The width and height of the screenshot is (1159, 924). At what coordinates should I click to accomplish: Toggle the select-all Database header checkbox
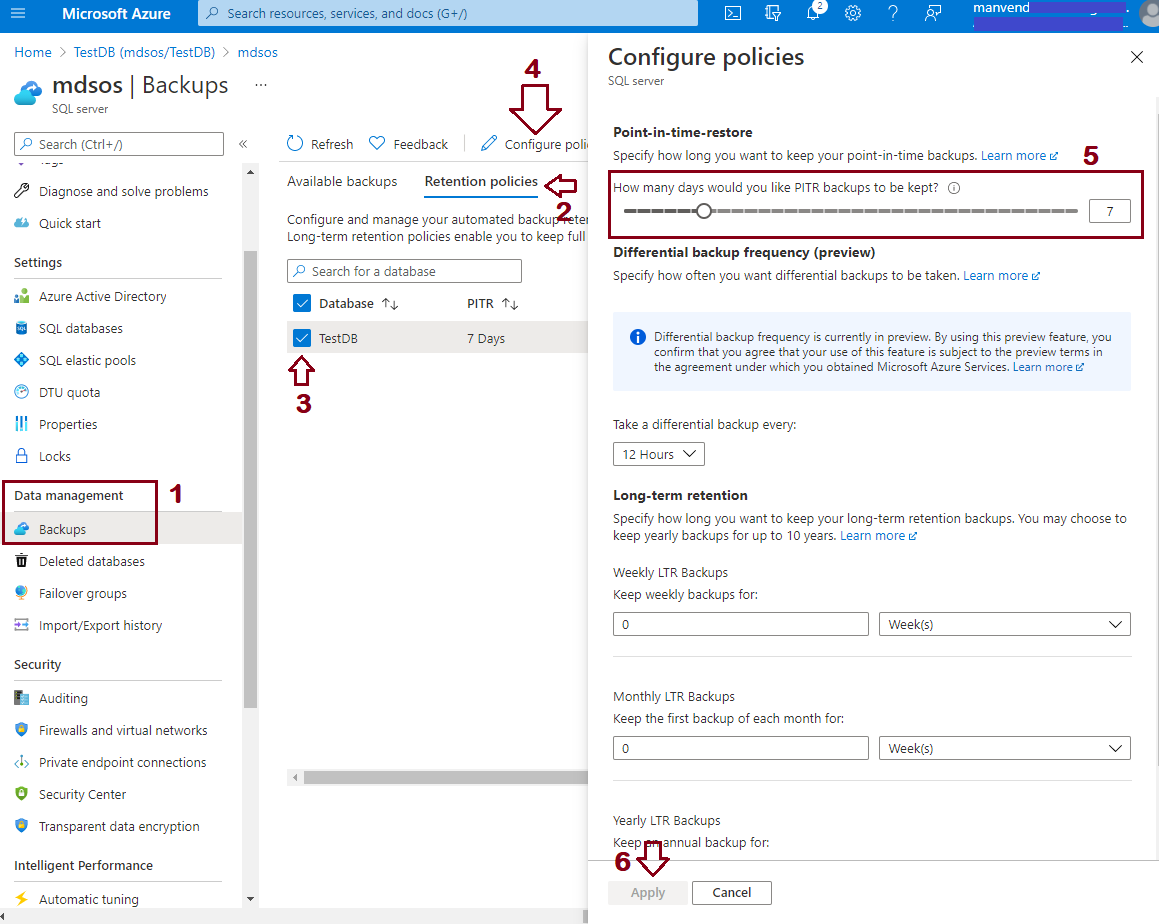coord(302,303)
